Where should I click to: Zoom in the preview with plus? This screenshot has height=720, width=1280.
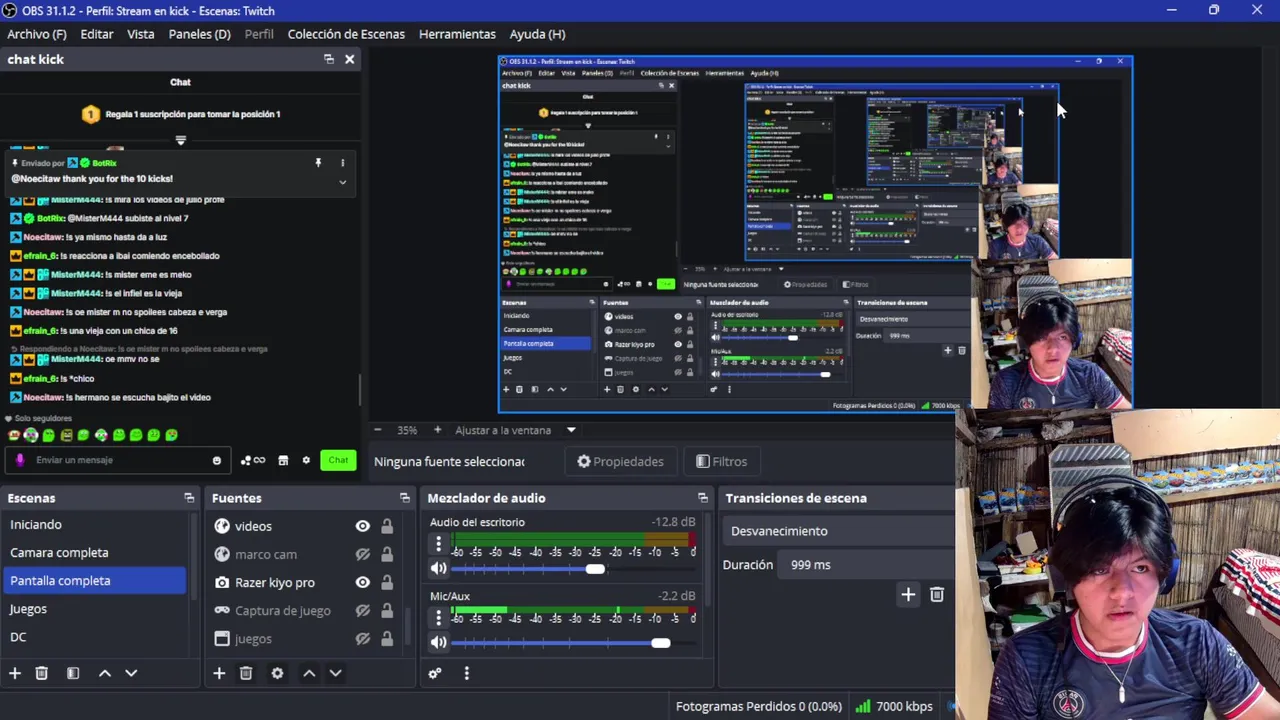pos(437,430)
